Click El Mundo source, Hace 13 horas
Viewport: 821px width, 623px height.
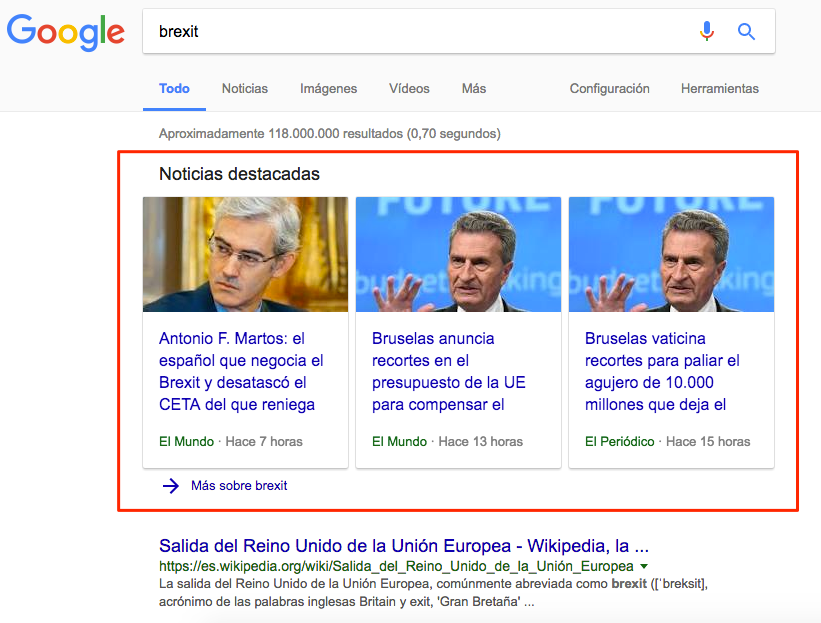pyautogui.click(x=399, y=441)
